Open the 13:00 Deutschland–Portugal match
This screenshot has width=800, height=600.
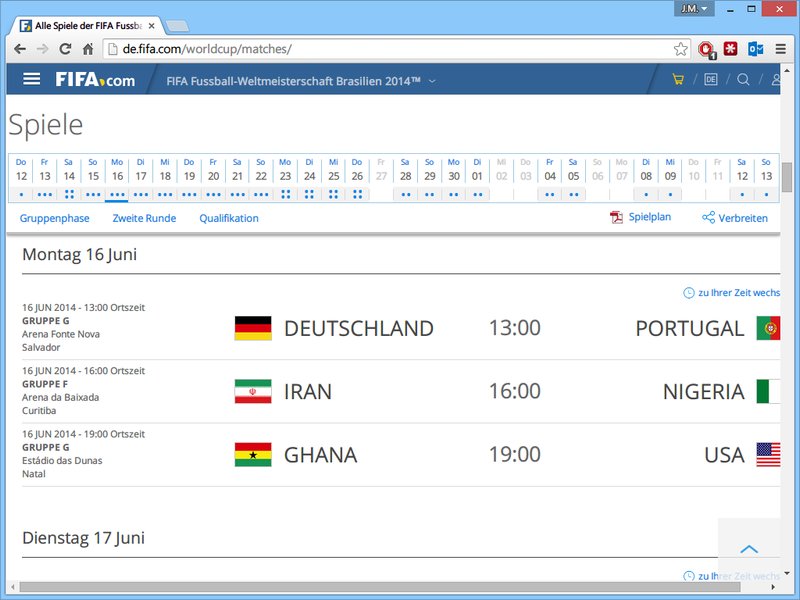coord(515,328)
